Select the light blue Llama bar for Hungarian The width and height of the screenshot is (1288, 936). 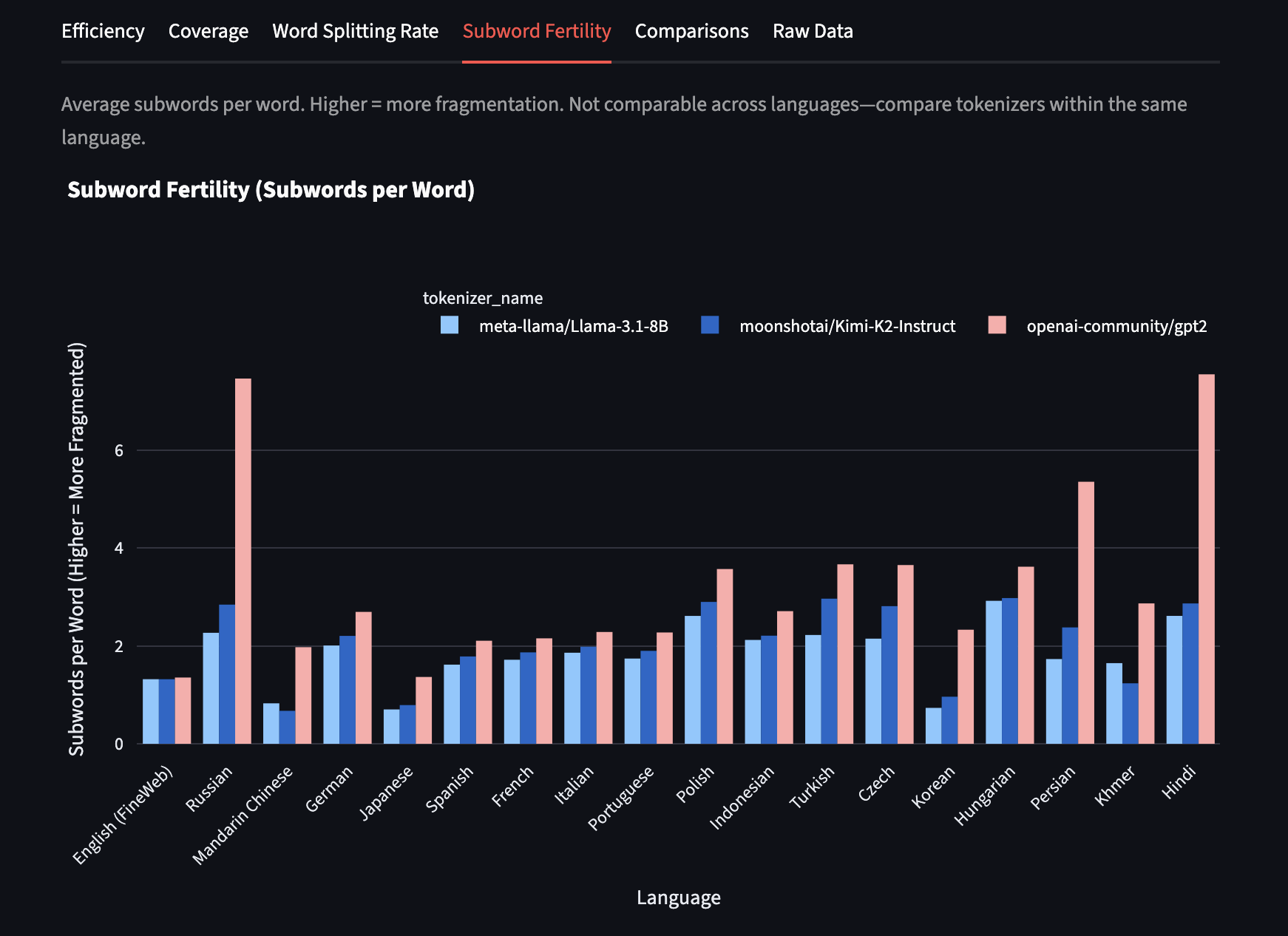[994, 672]
